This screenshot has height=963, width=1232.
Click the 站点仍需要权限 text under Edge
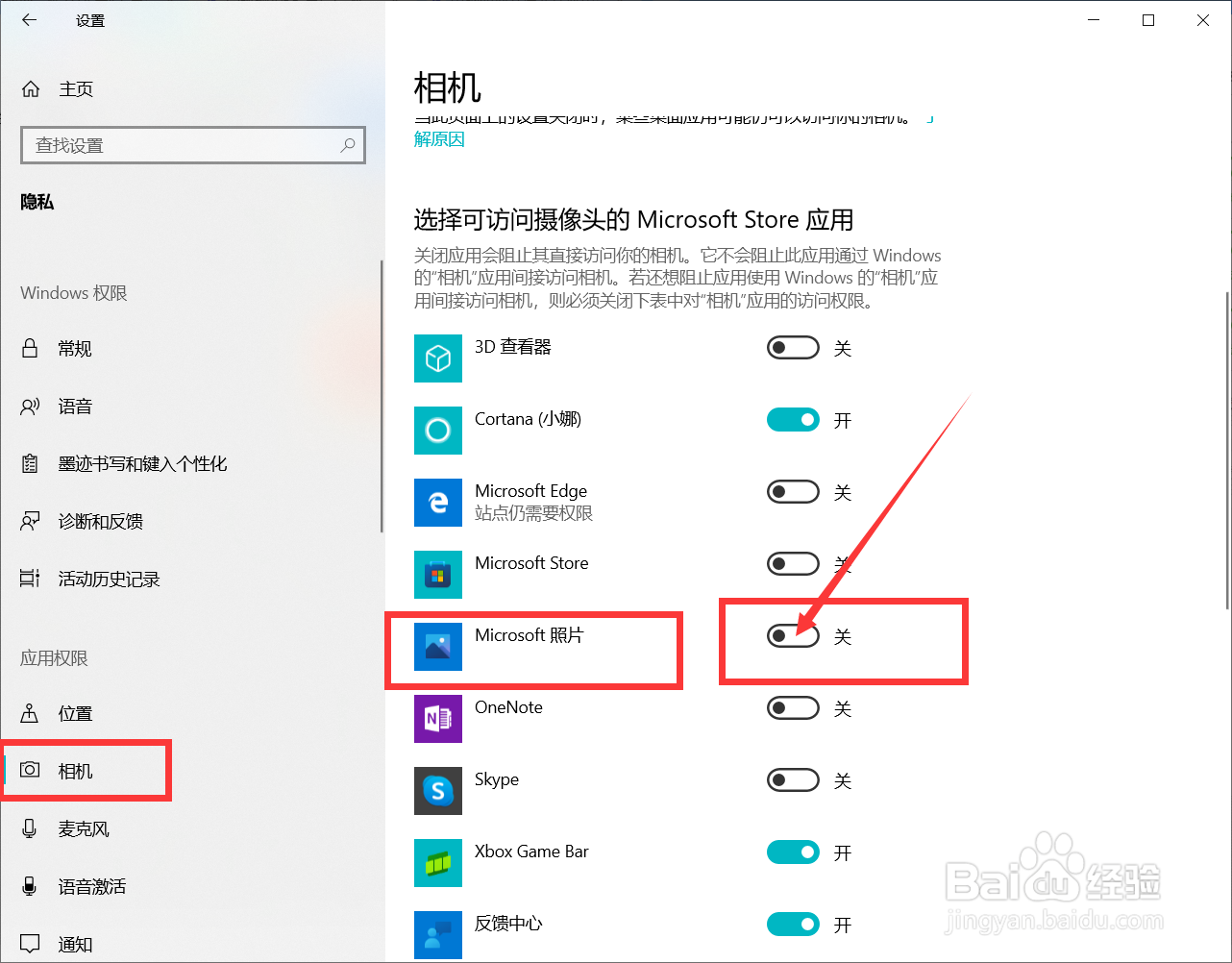[x=533, y=513]
